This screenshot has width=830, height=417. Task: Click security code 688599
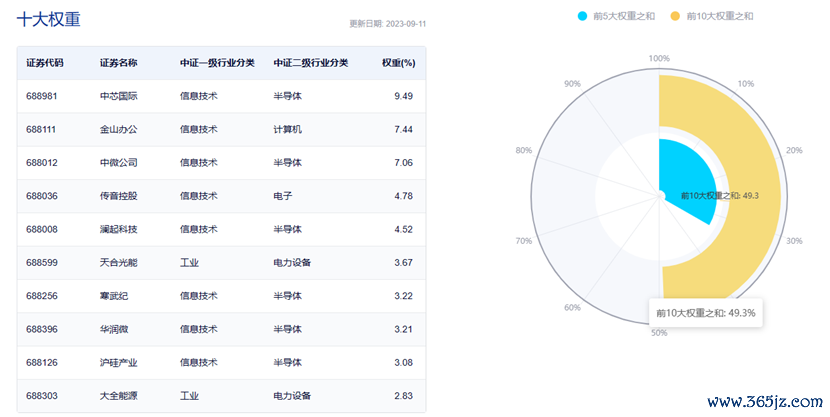pyautogui.click(x=42, y=263)
